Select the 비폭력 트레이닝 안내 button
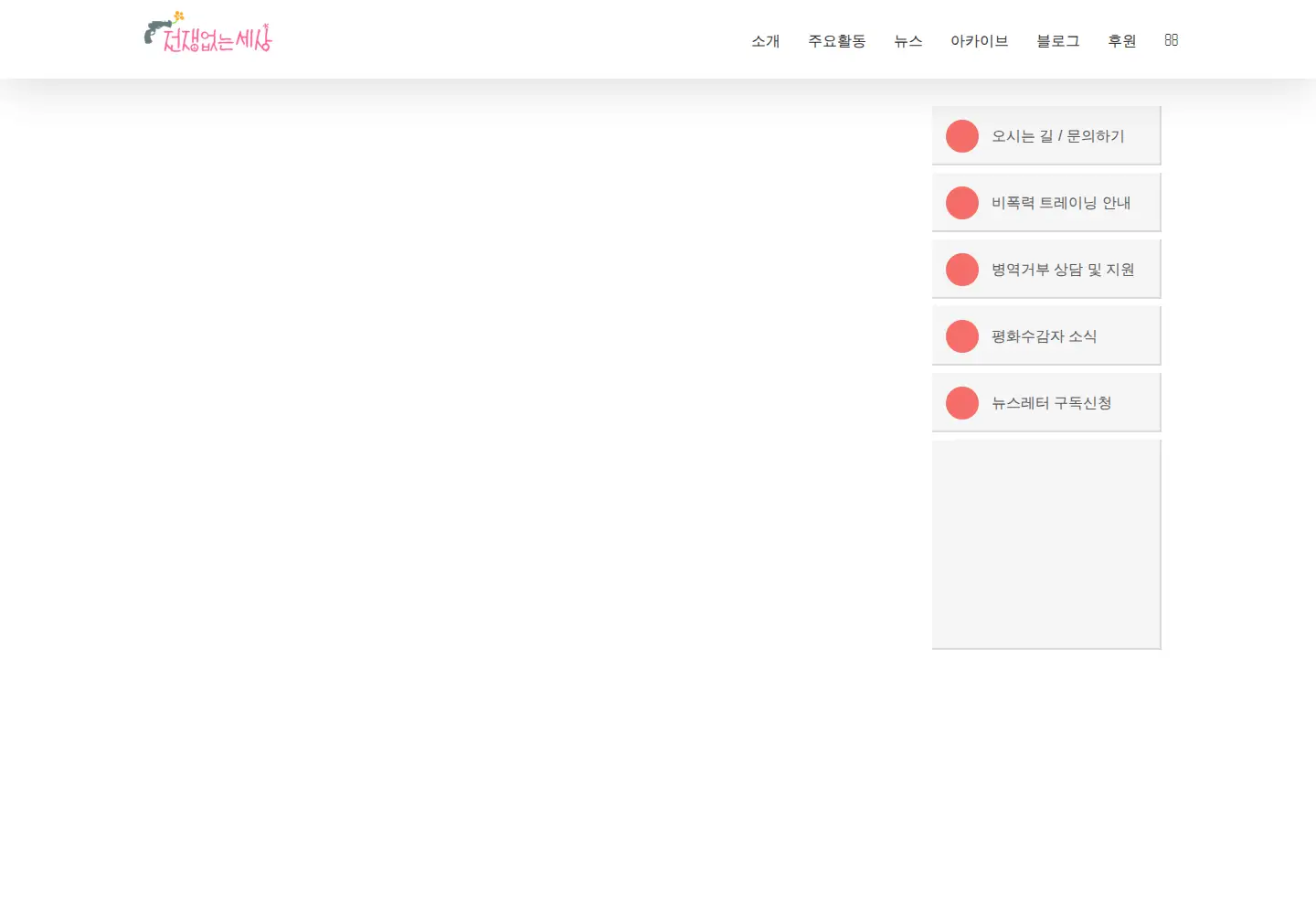The height and width of the screenshot is (914, 1316). pos(1046,203)
